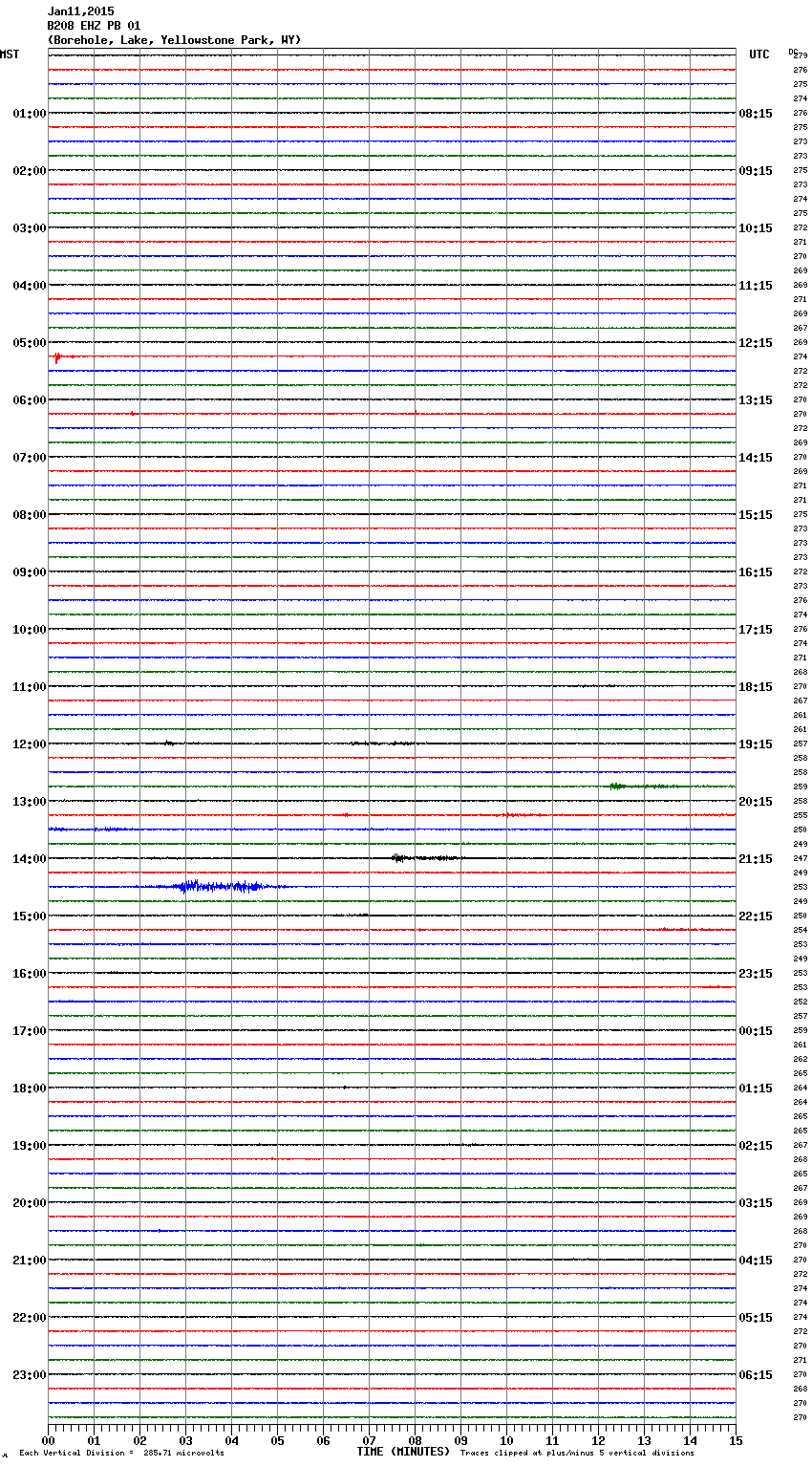The height and width of the screenshot is (1466, 812).
Task: Click the 'MST' column header
Action: coord(10,54)
